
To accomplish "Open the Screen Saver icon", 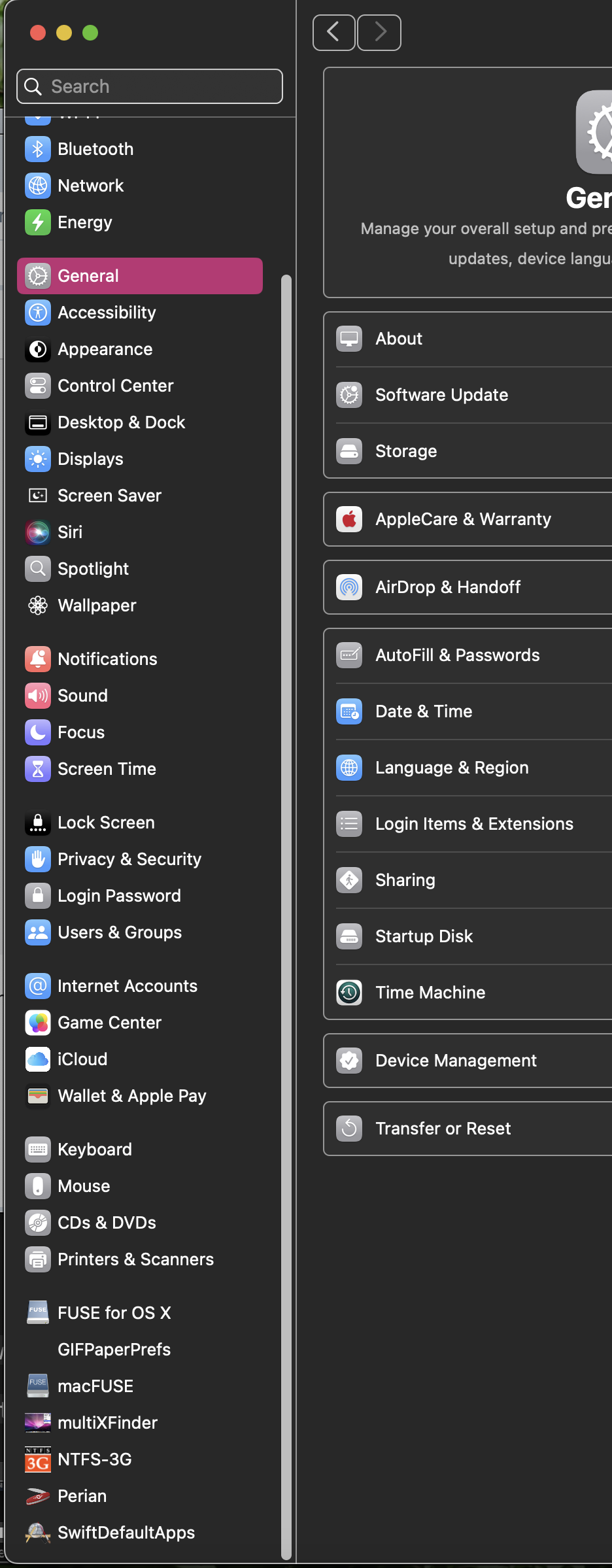I will [x=38, y=496].
